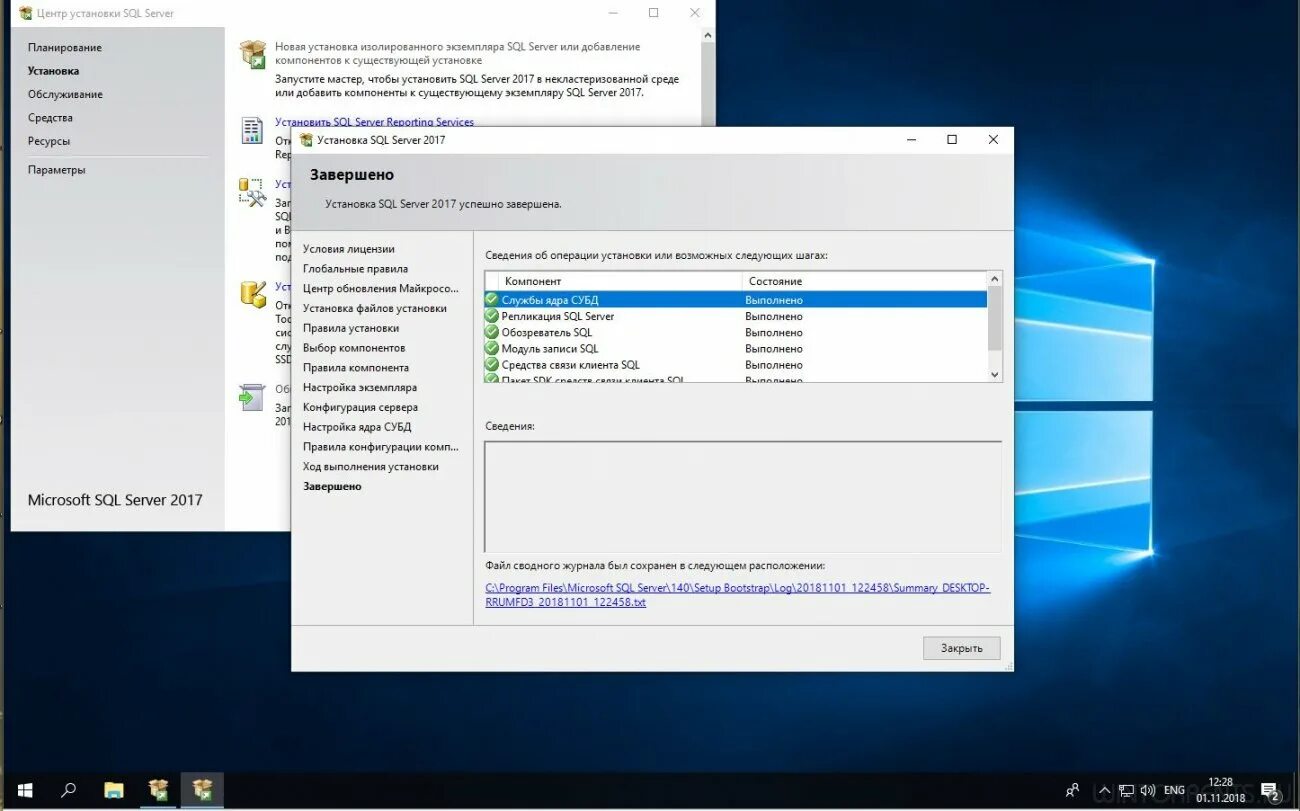Select the Обозреватель SQL row
Image resolution: width=1300 pixels, height=811 pixels.
click(736, 331)
